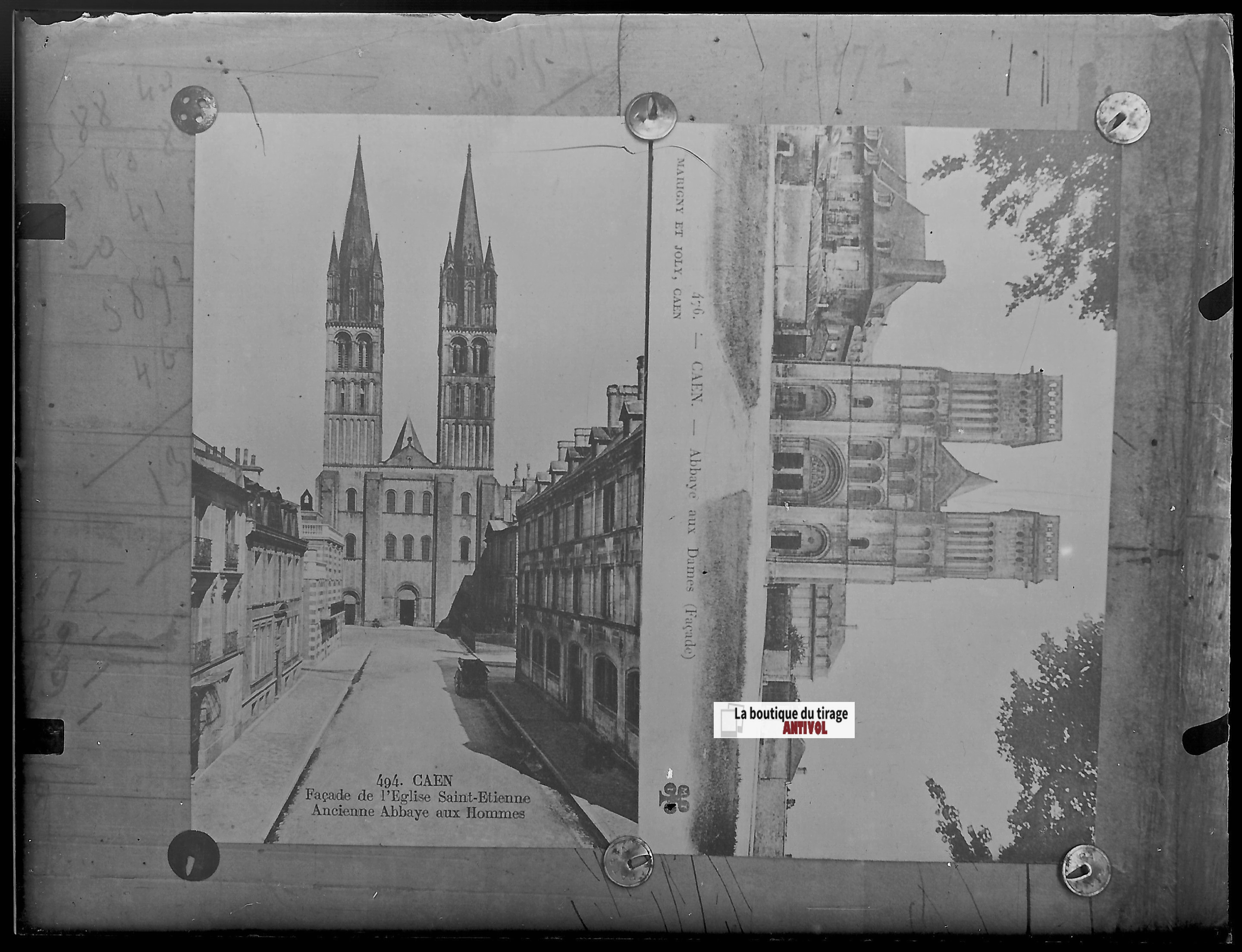Click the "Ancienne Abbaye aux Hommes" caption line

coord(418,812)
